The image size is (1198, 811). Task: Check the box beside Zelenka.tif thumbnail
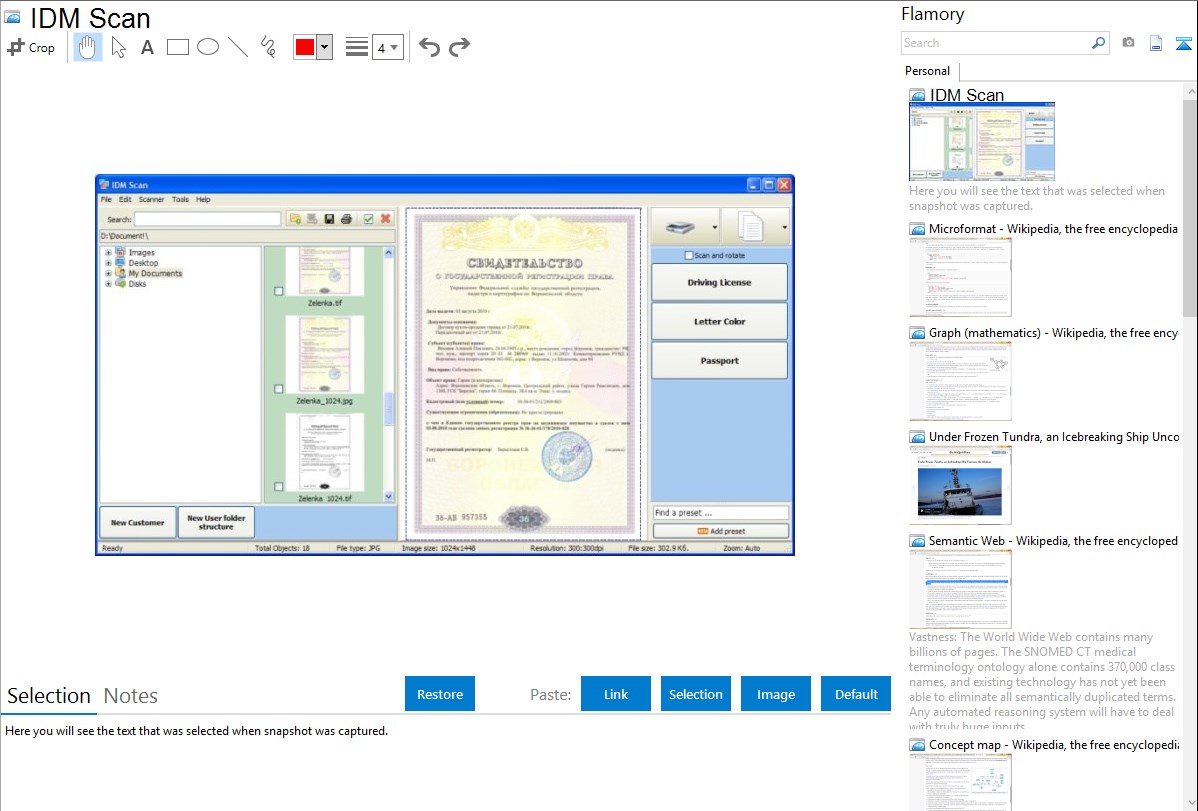(x=279, y=291)
